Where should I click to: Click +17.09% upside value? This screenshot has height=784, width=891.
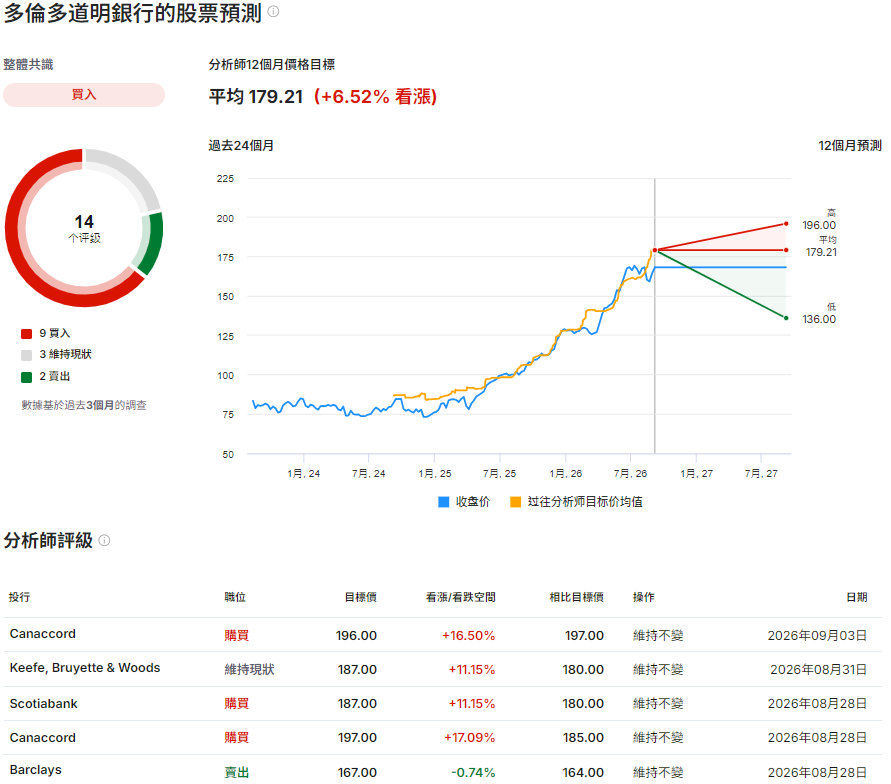click(x=469, y=738)
